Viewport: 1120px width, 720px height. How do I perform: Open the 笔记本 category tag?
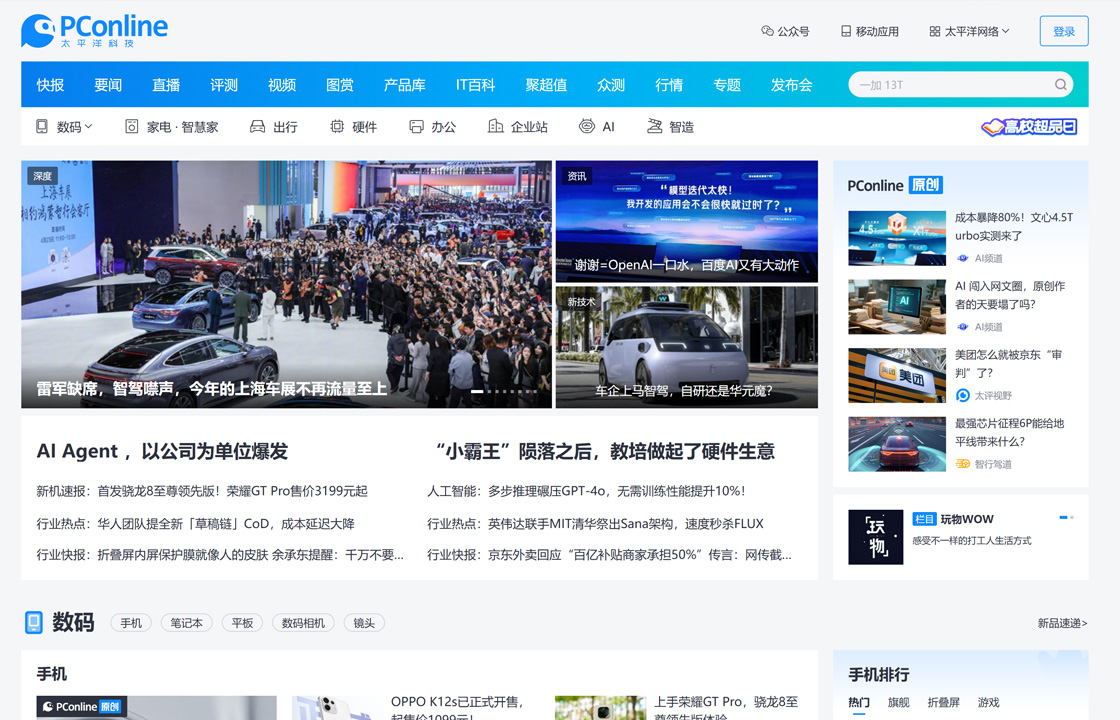(186, 623)
